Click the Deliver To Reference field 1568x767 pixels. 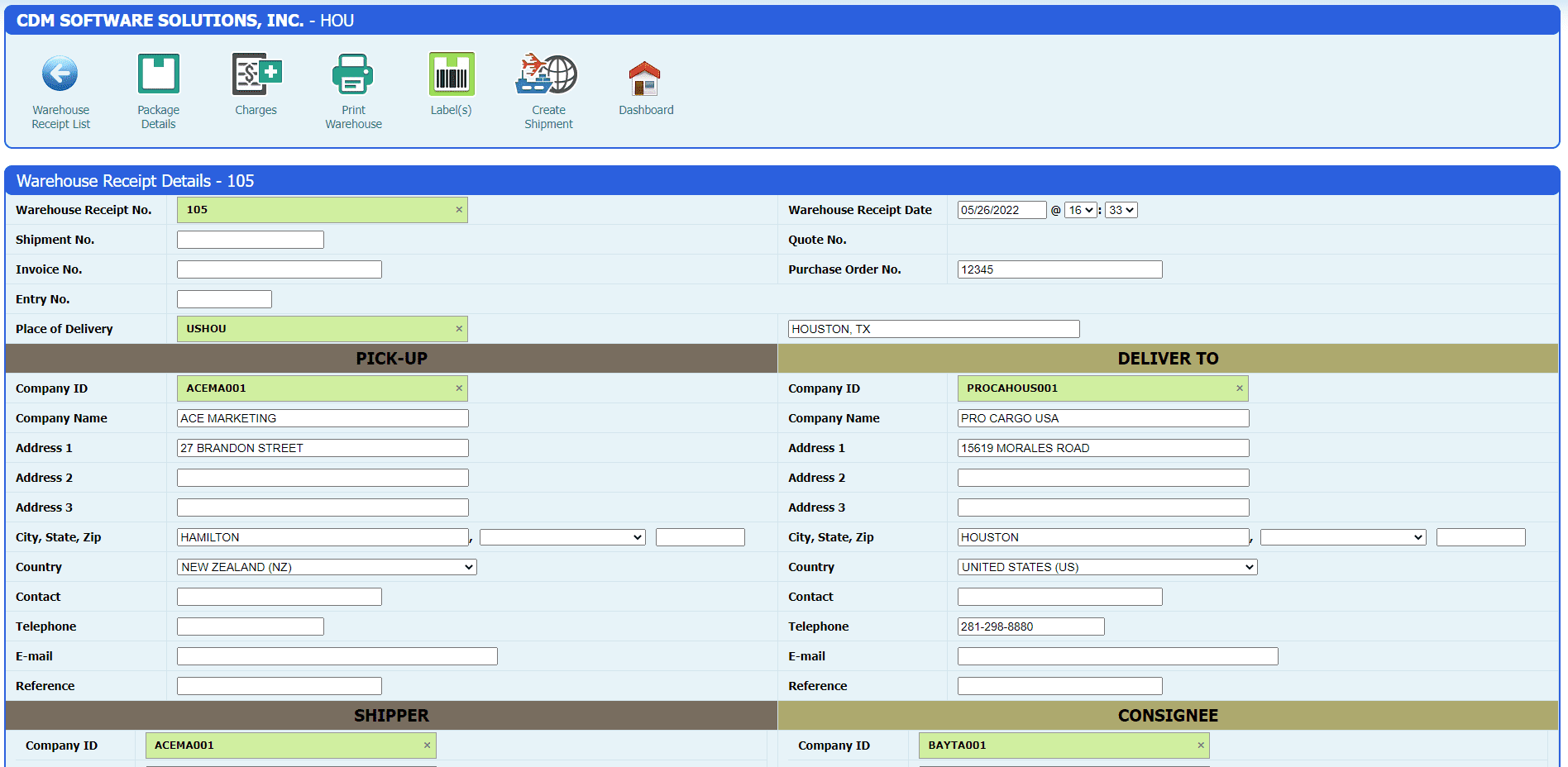pyautogui.click(x=1060, y=686)
